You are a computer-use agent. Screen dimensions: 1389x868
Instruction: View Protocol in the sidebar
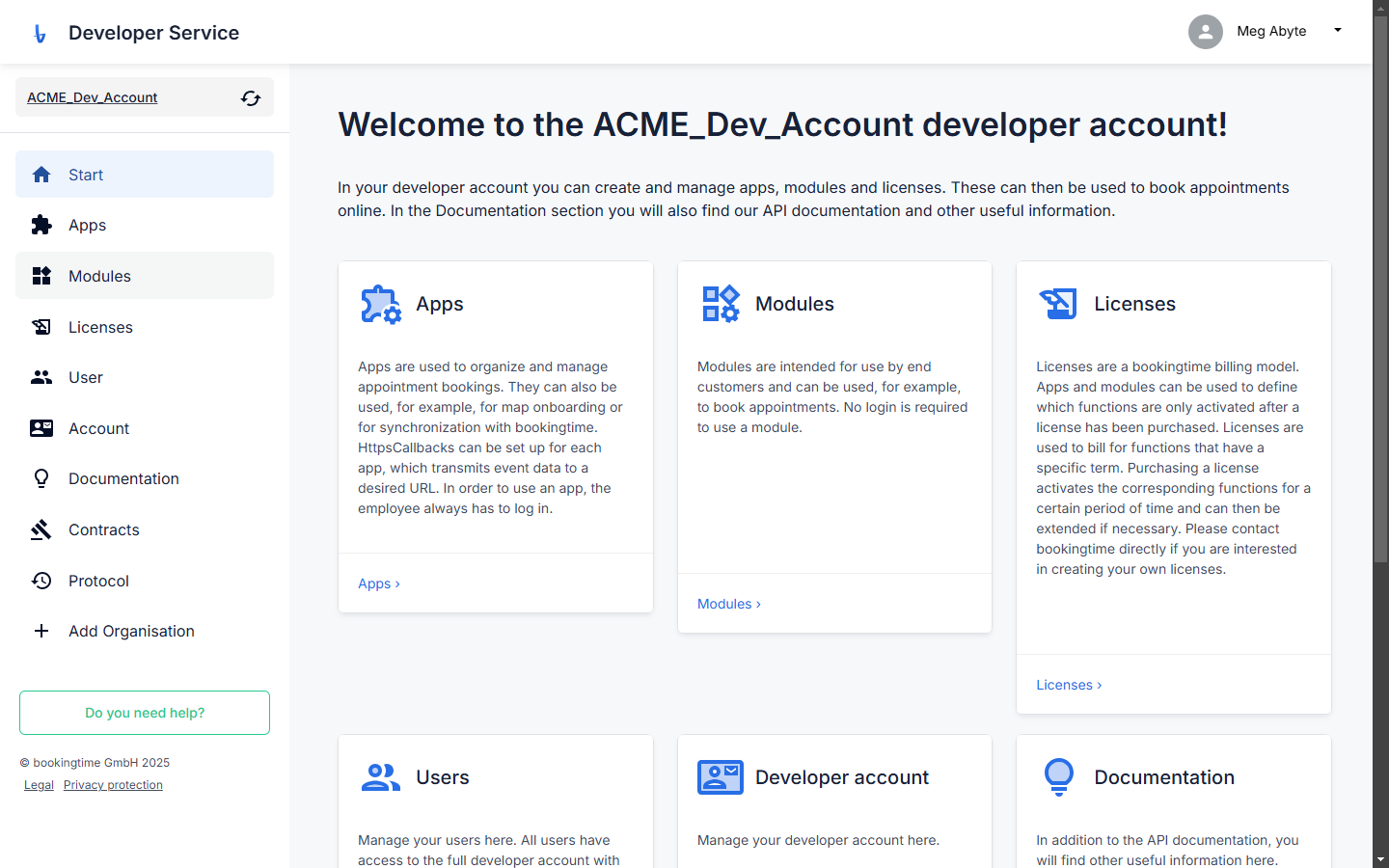click(145, 581)
